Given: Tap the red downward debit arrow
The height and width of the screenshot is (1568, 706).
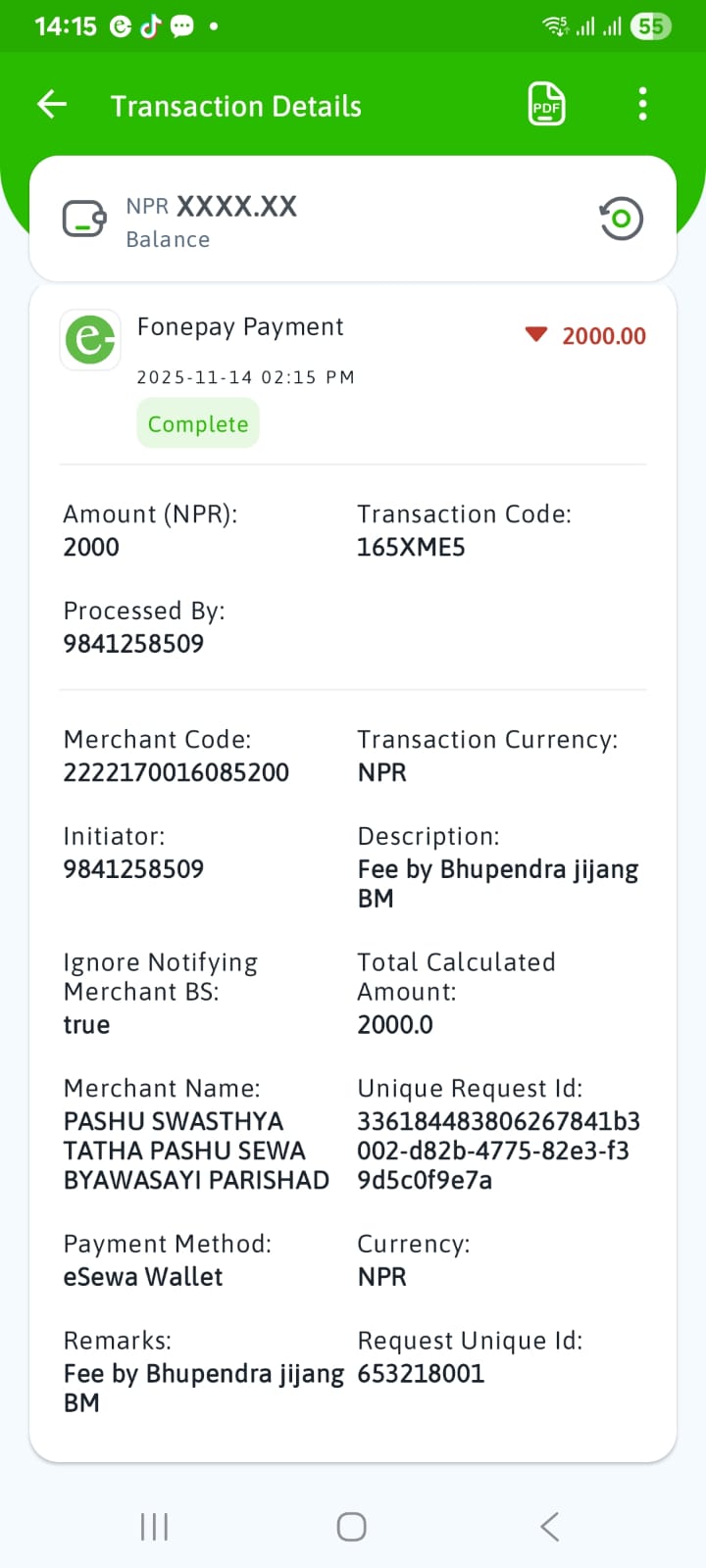Looking at the screenshot, I should pyautogui.click(x=535, y=335).
